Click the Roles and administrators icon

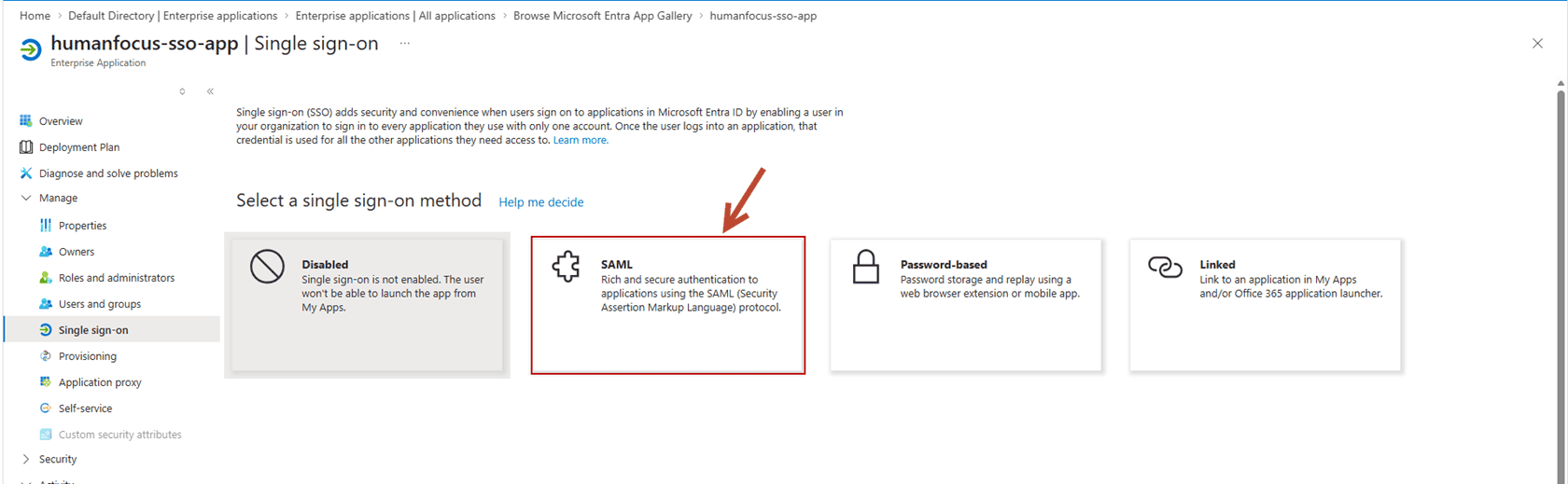tap(46, 277)
